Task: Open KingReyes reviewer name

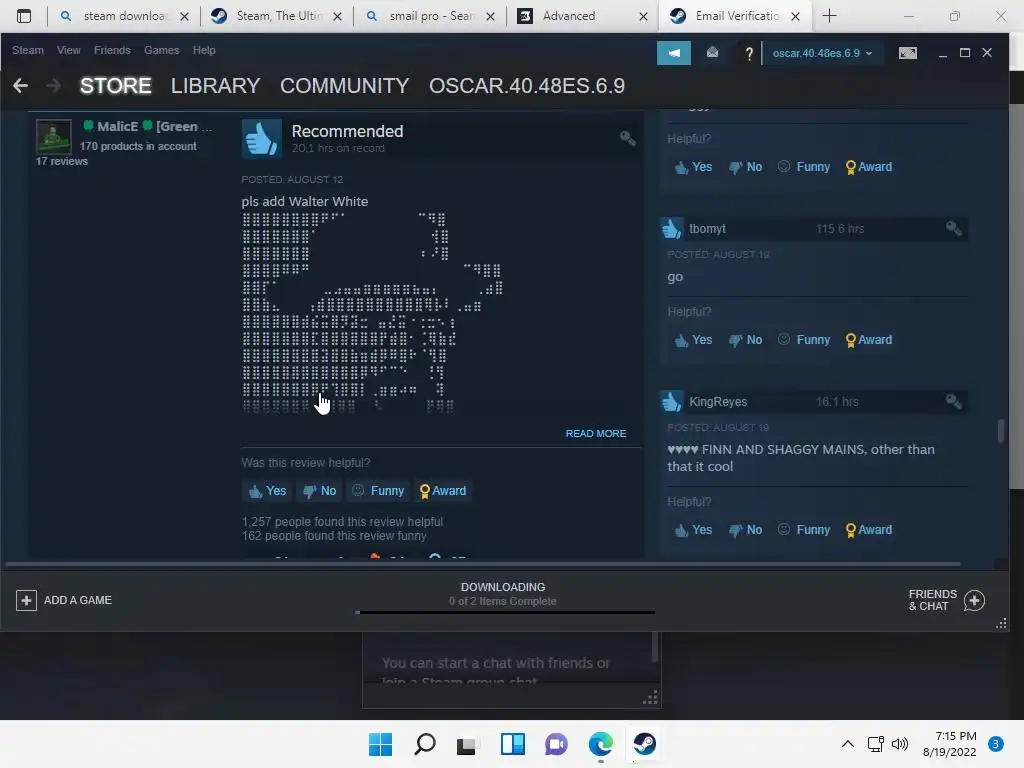Action: [718, 402]
